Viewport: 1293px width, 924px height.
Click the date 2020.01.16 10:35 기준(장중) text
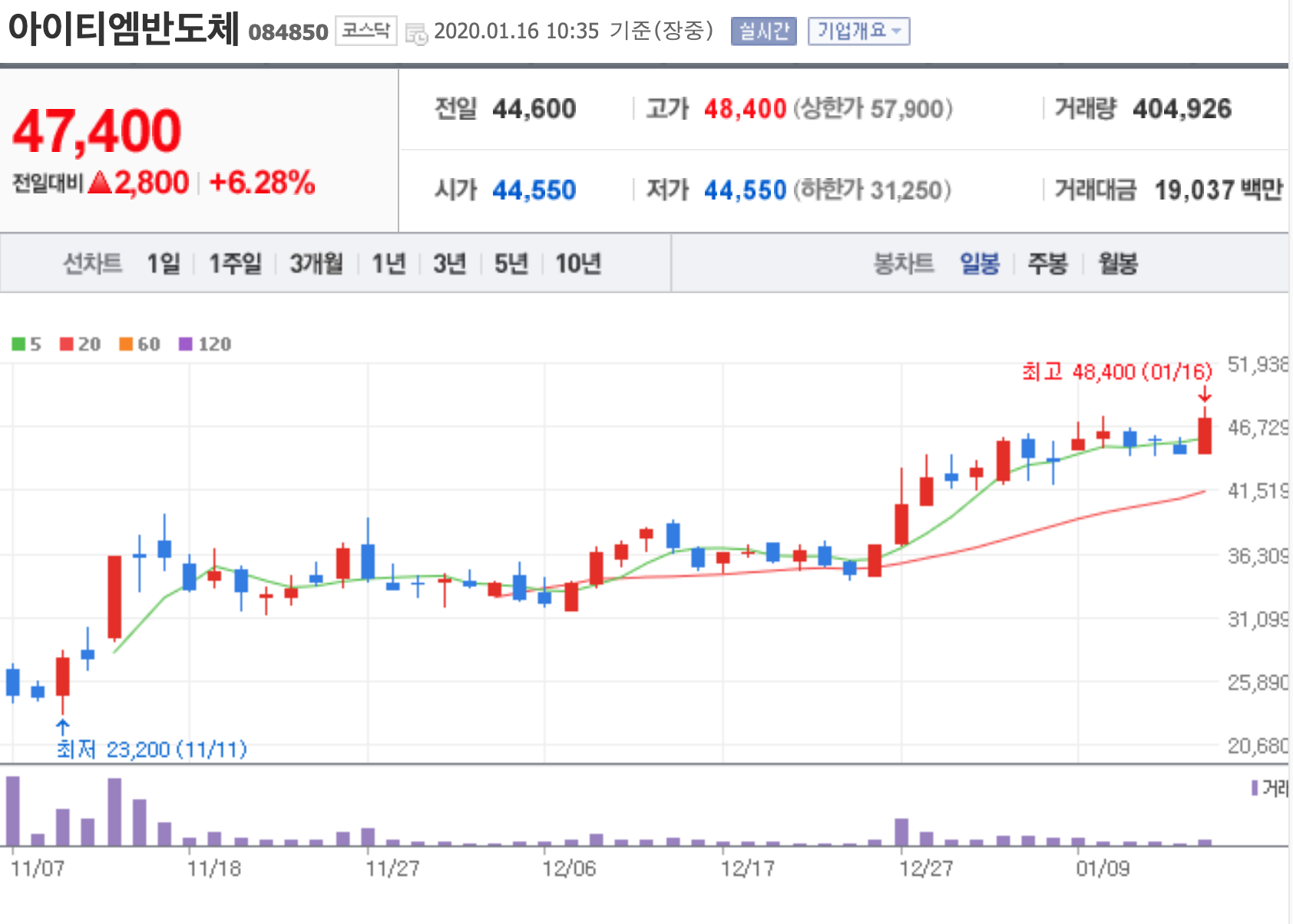574,31
